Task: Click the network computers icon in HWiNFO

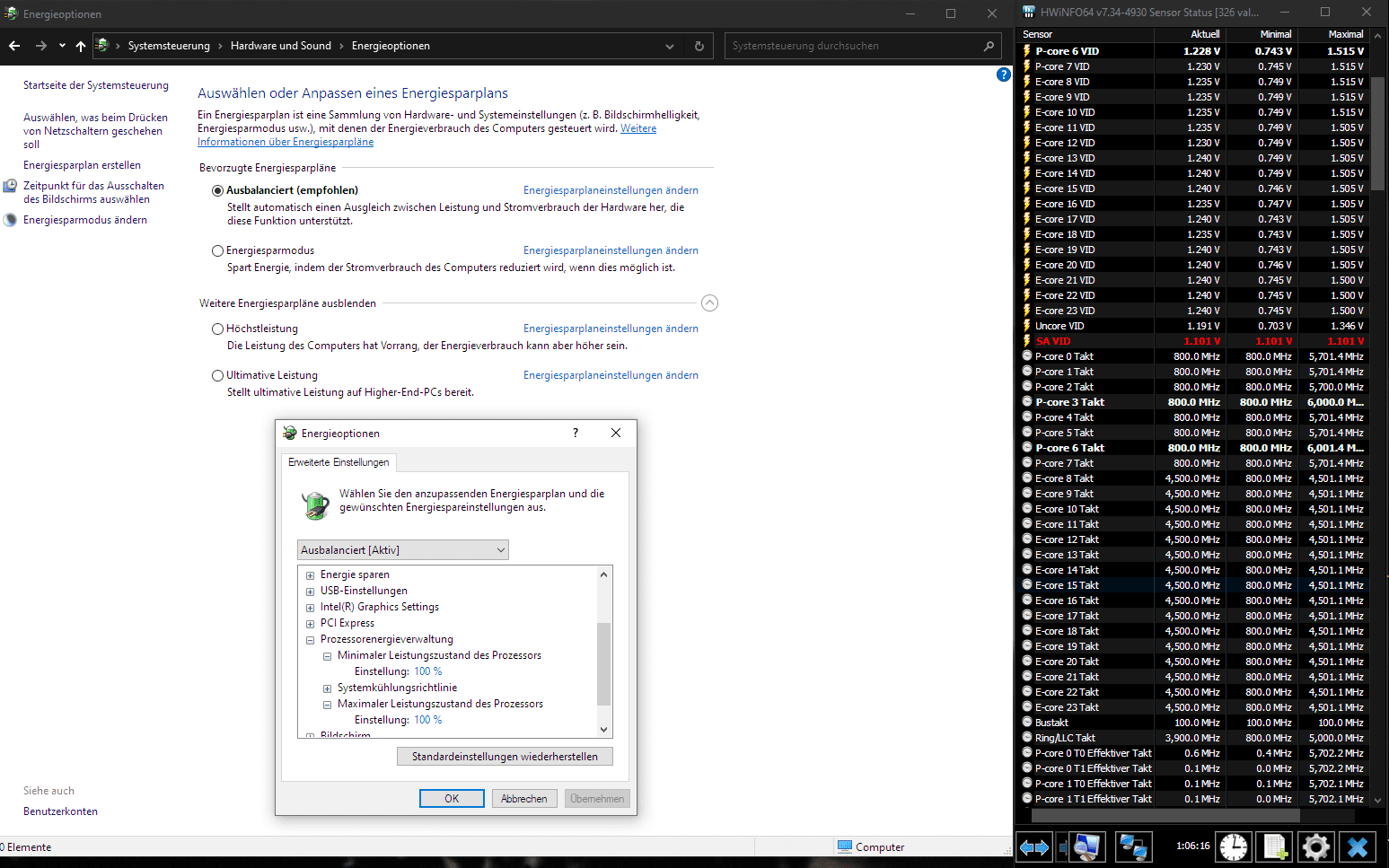Action: [1134, 846]
